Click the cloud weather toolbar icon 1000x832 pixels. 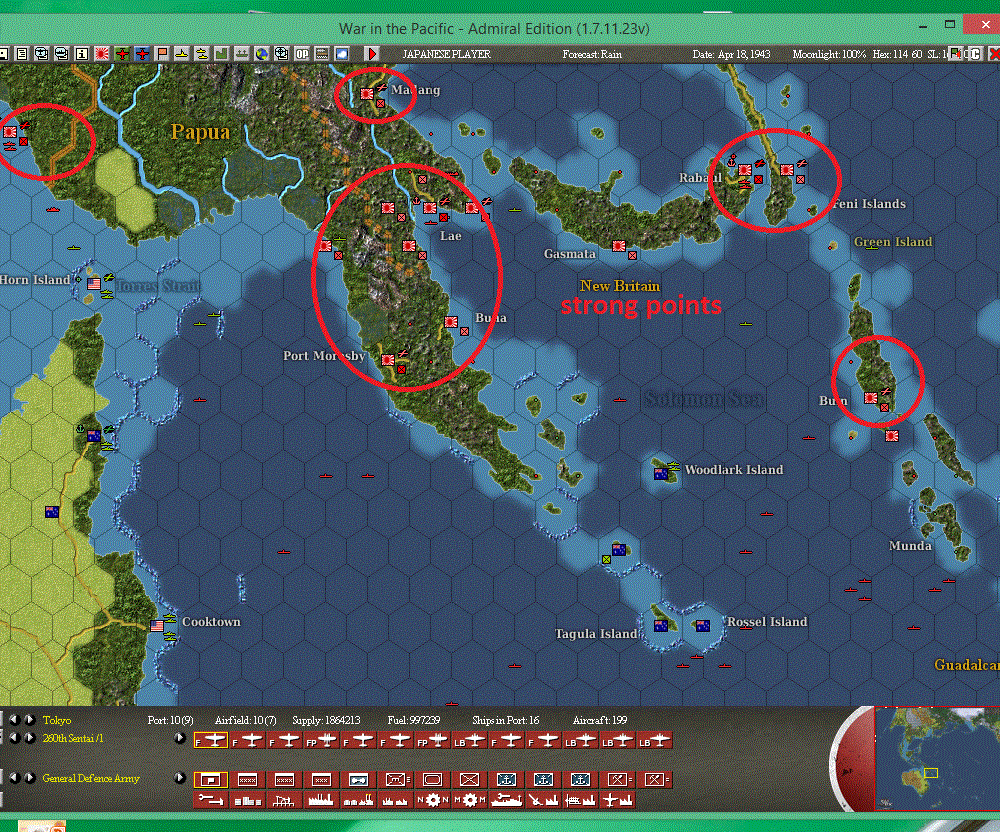point(342,54)
